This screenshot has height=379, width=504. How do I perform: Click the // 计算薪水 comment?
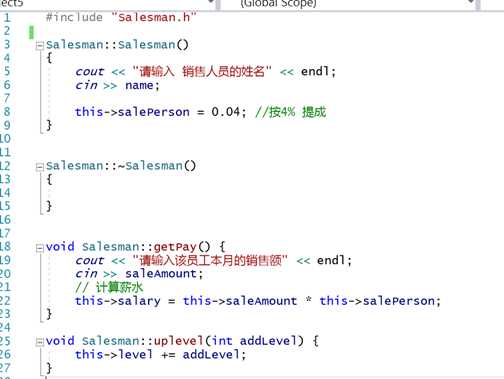click(x=109, y=287)
